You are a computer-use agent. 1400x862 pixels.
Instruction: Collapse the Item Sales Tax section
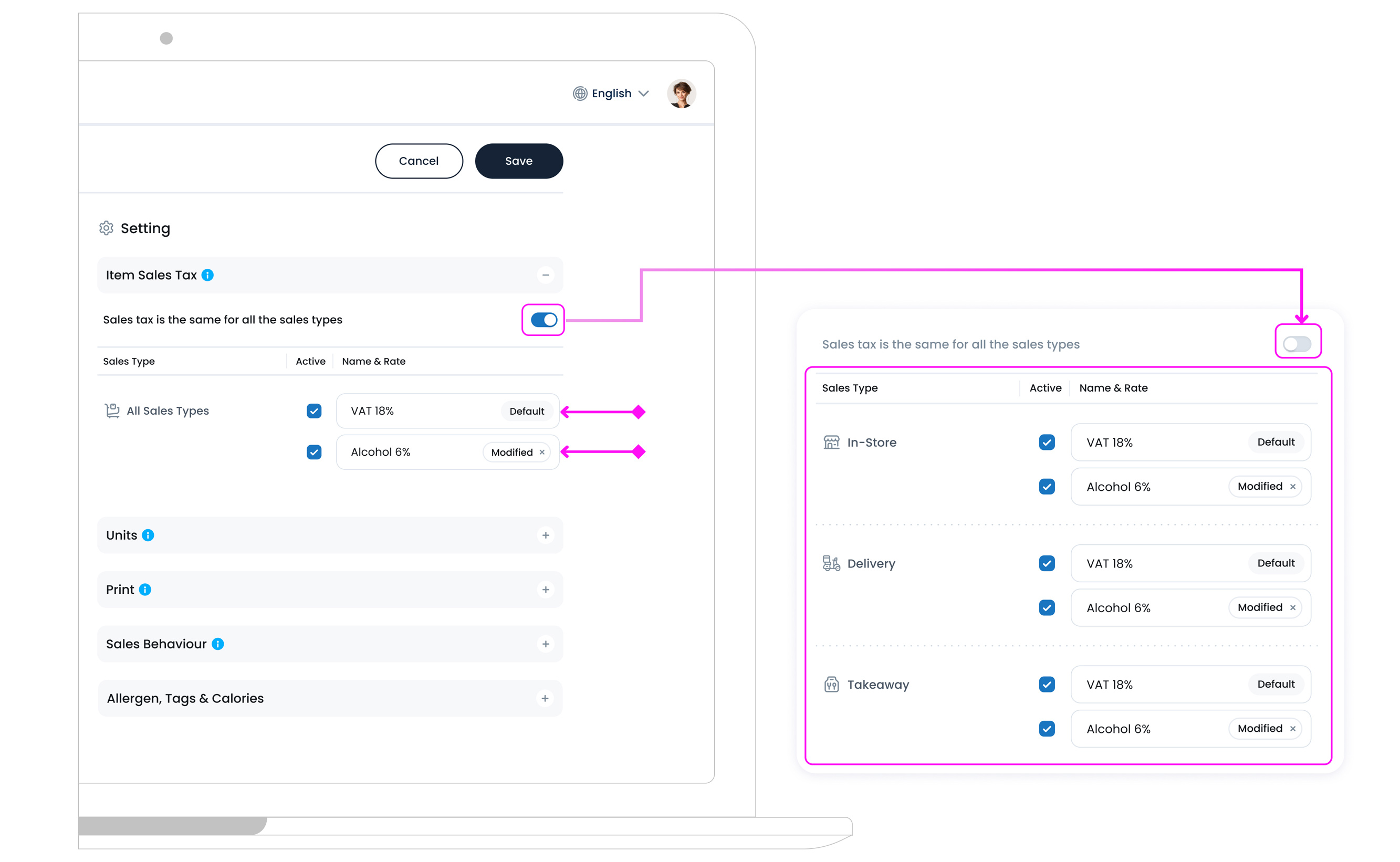point(545,276)
